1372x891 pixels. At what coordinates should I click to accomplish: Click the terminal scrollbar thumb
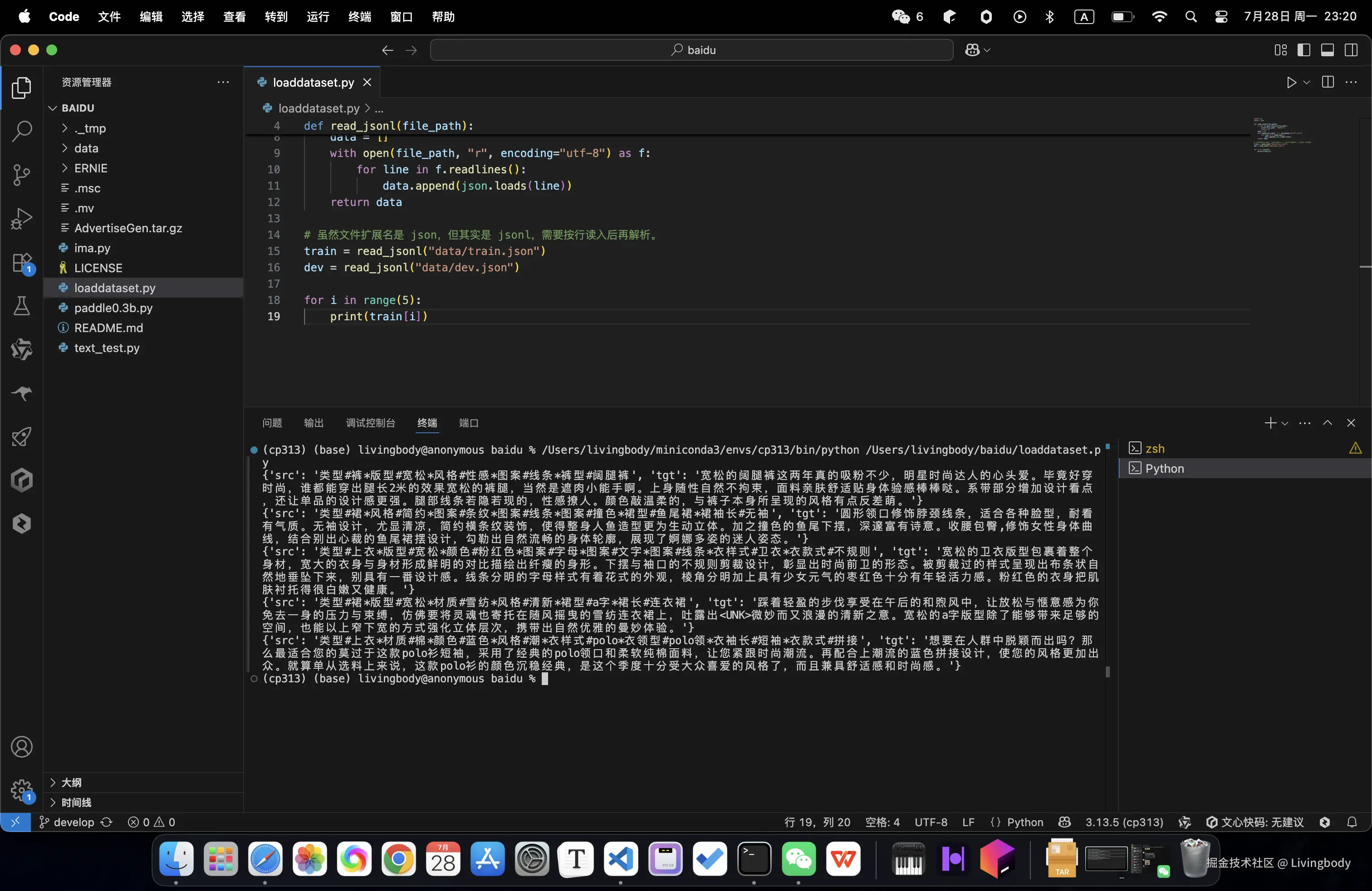1107,671
